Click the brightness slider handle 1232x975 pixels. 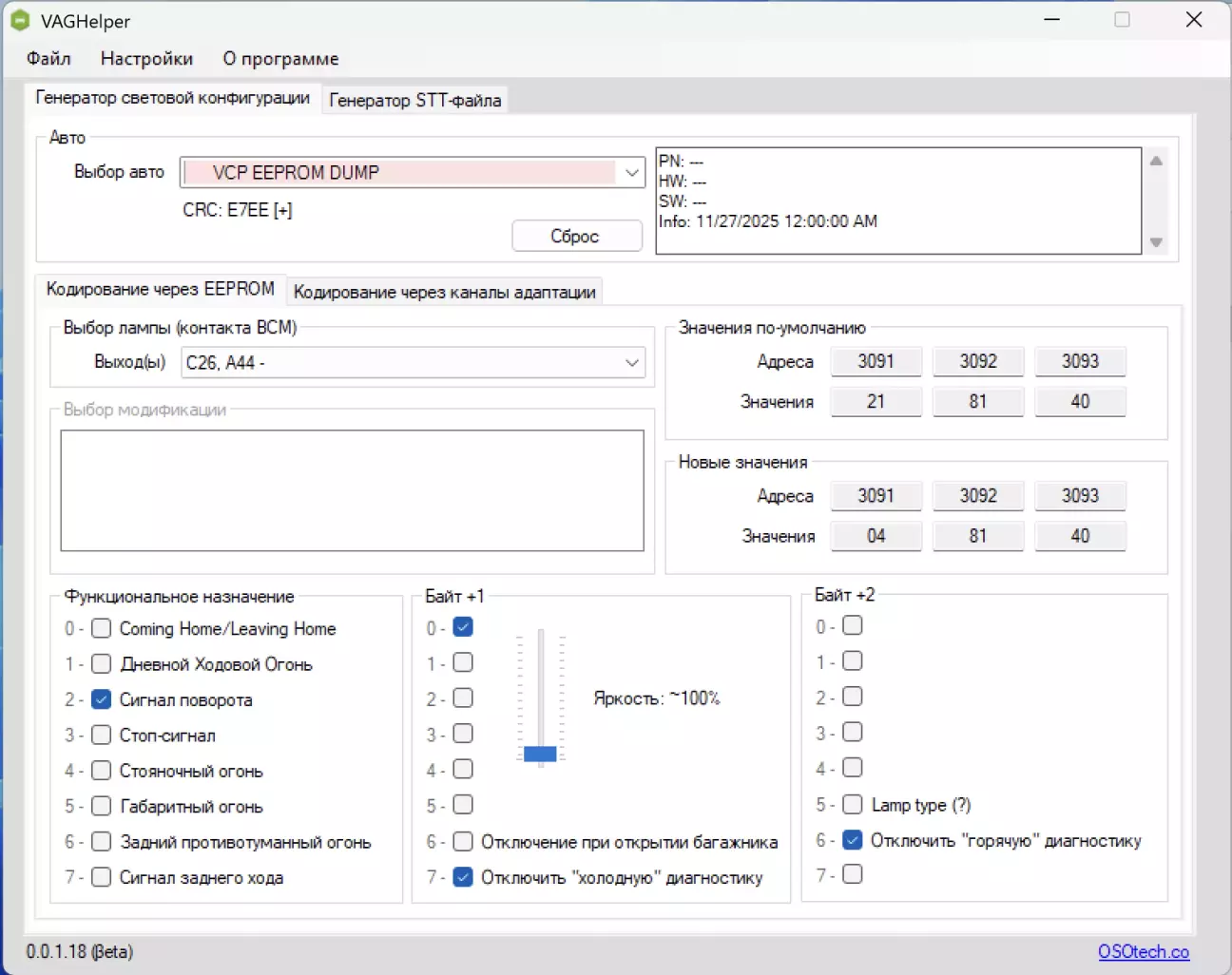click(540, 754)
